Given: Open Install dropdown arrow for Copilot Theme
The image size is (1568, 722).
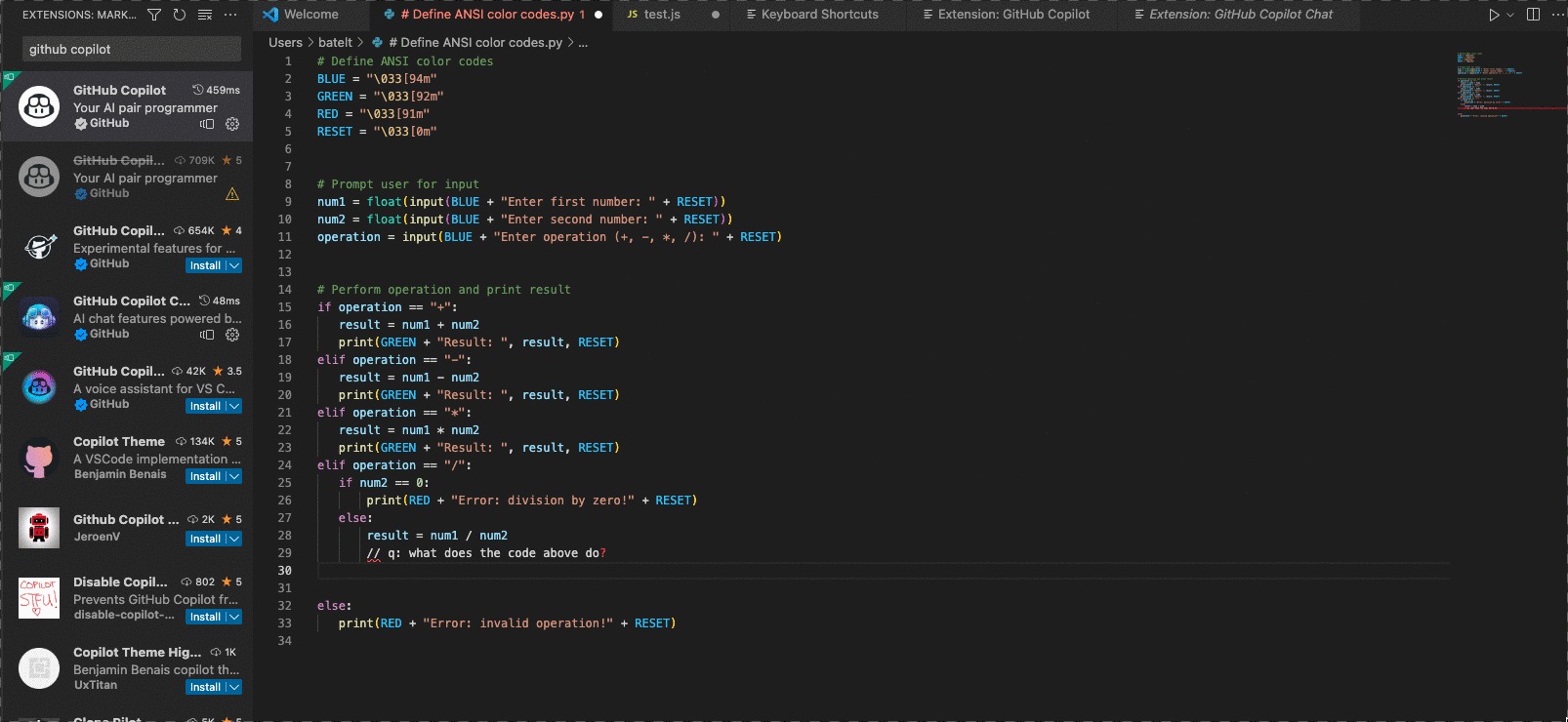Looking at the screenshot, I should pos(234,476).
